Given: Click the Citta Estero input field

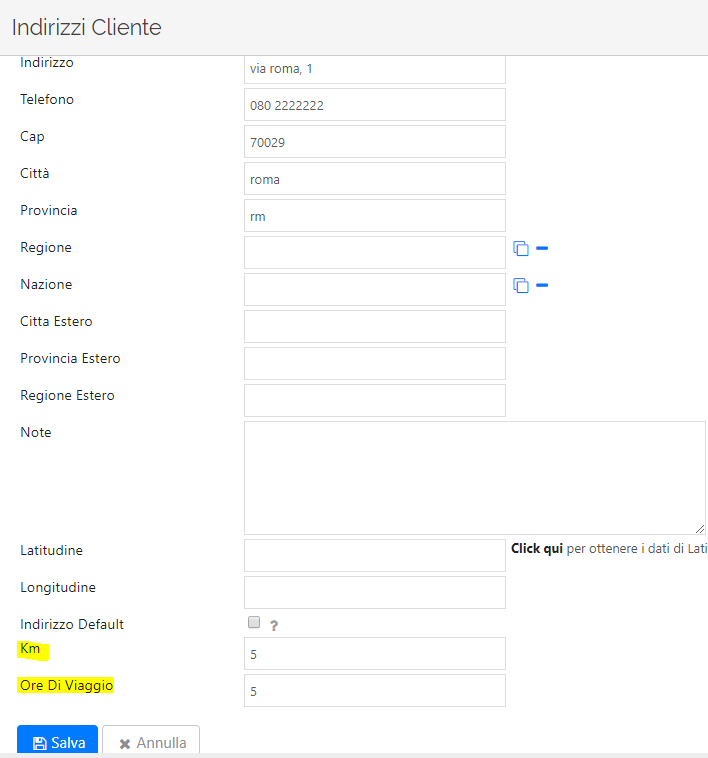Looking at the screenshot, I should 375,327.
